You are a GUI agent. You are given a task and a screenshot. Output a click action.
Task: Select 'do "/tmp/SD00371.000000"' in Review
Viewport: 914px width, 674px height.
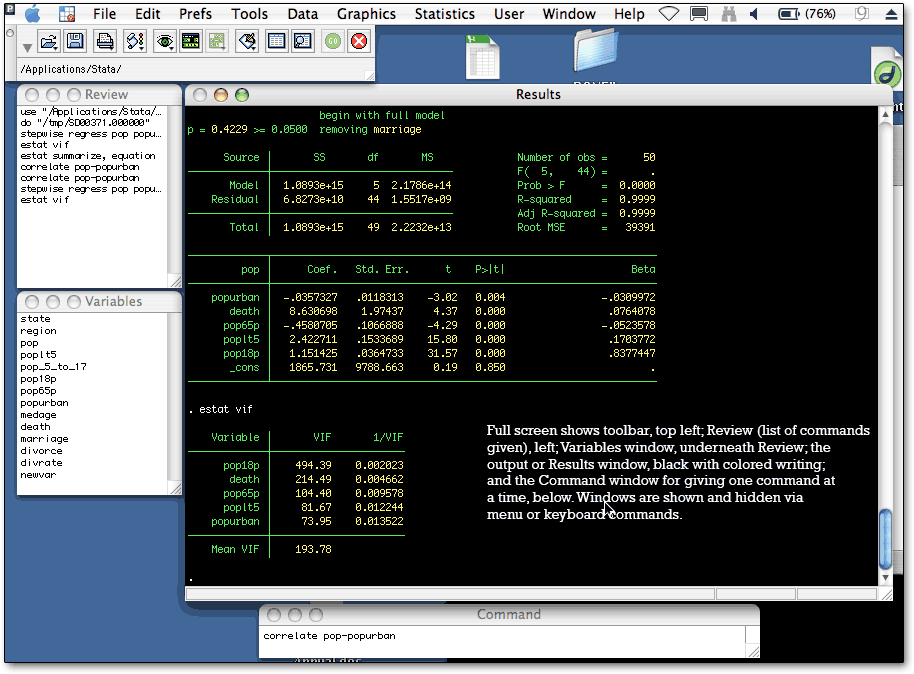(85, 122)
